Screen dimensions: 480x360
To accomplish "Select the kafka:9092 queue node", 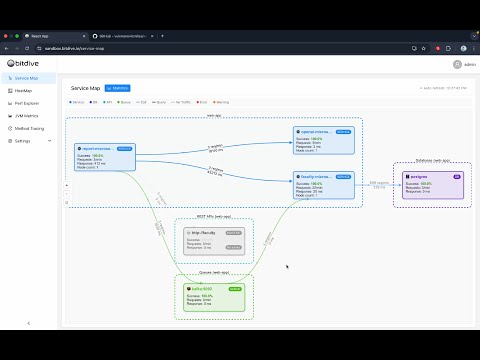I will pos(214,297).
